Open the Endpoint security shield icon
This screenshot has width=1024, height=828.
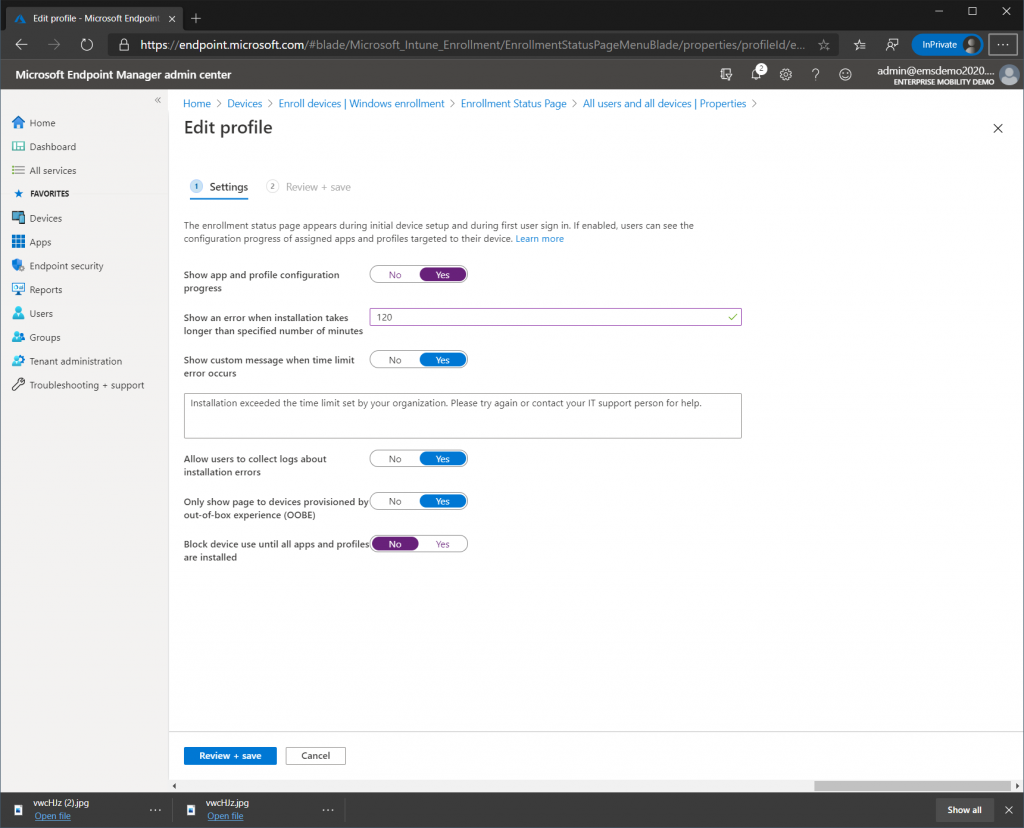[x=18, y=266]
